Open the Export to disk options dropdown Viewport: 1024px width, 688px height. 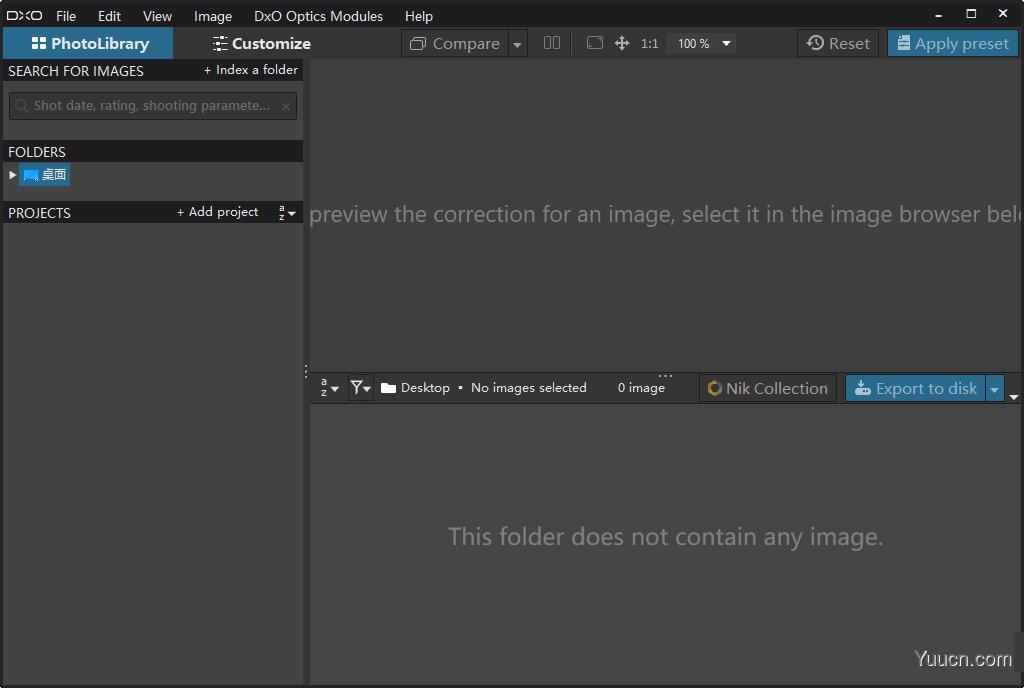[995, 388]
